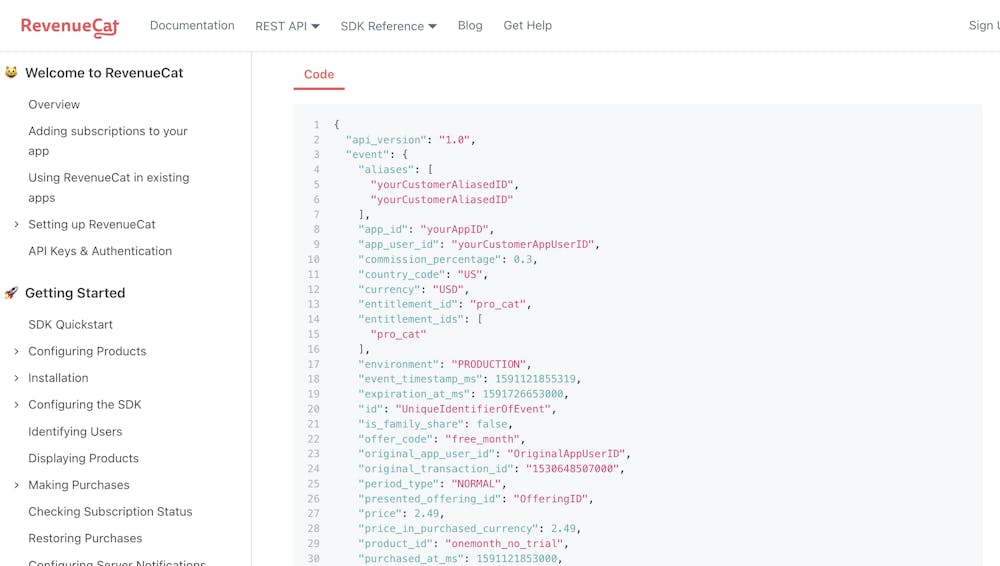Click the cat emoji beside Welcome to RevenueCat
The image size is (1000, 566).
click(11, 72)
